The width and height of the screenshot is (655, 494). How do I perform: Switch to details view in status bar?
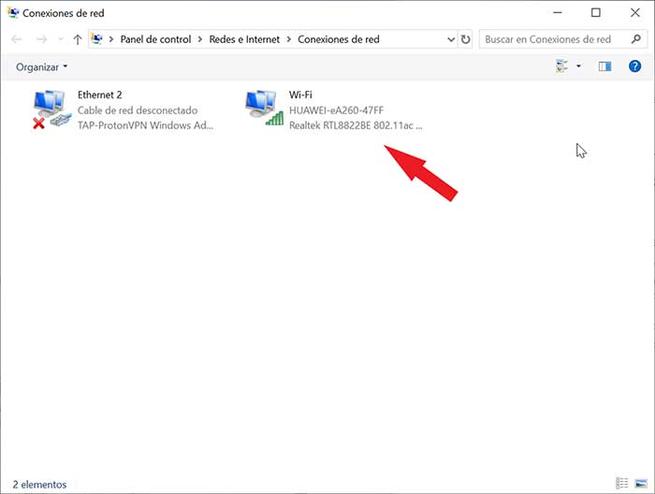622,483
